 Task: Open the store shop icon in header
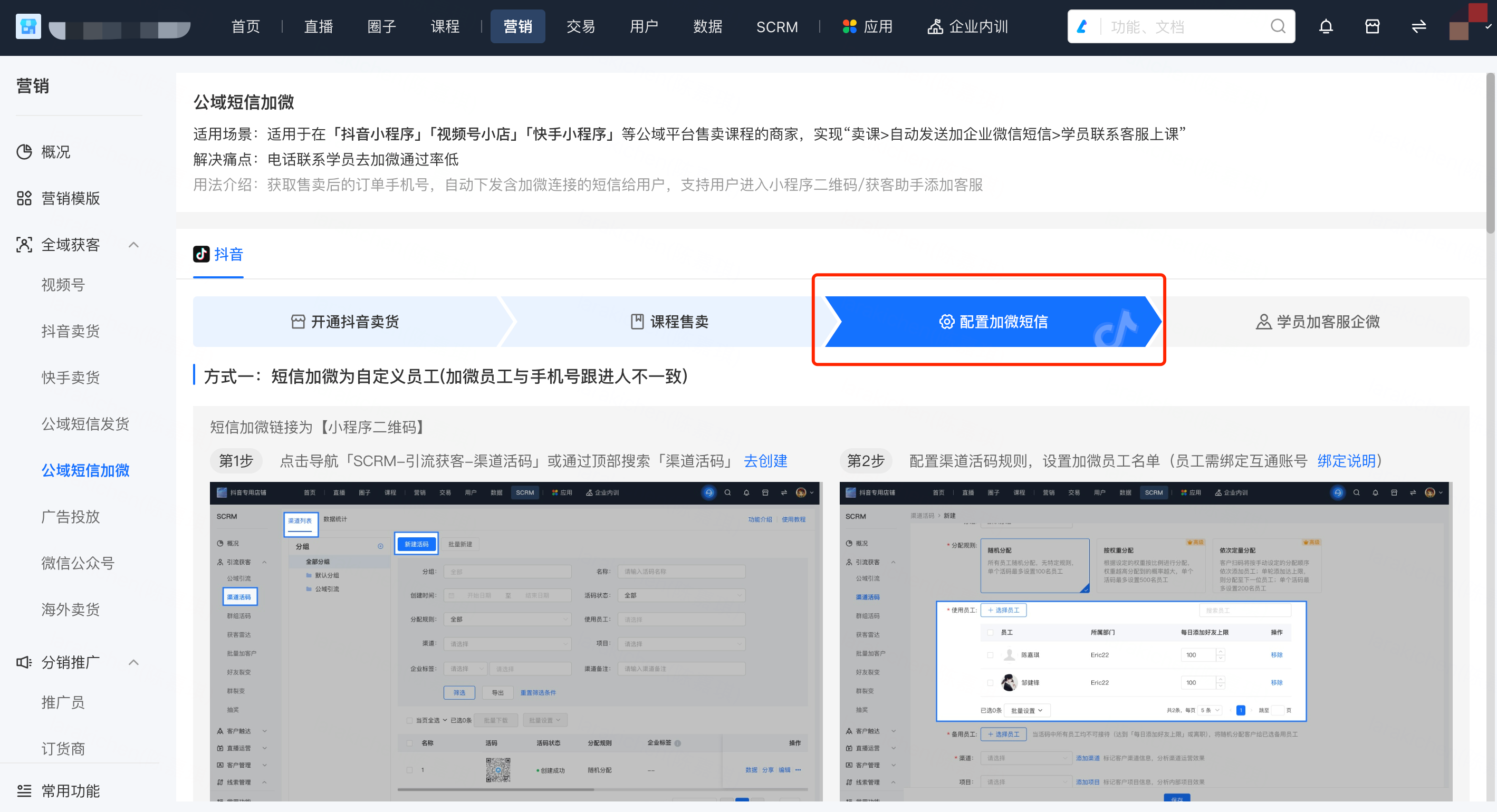(1372, 26)
